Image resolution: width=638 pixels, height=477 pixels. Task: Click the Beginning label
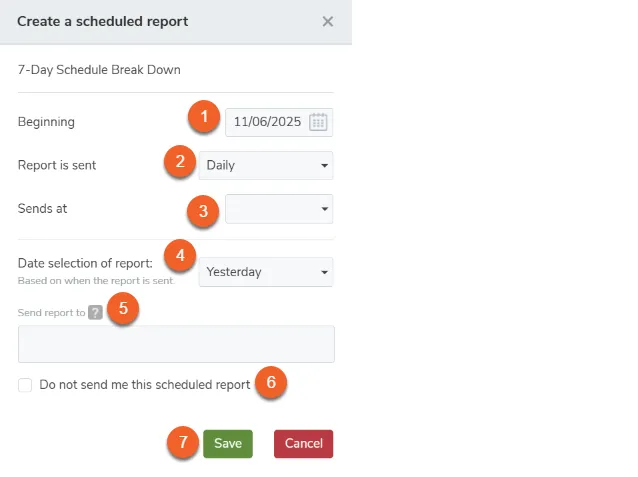tap(46, 122)
